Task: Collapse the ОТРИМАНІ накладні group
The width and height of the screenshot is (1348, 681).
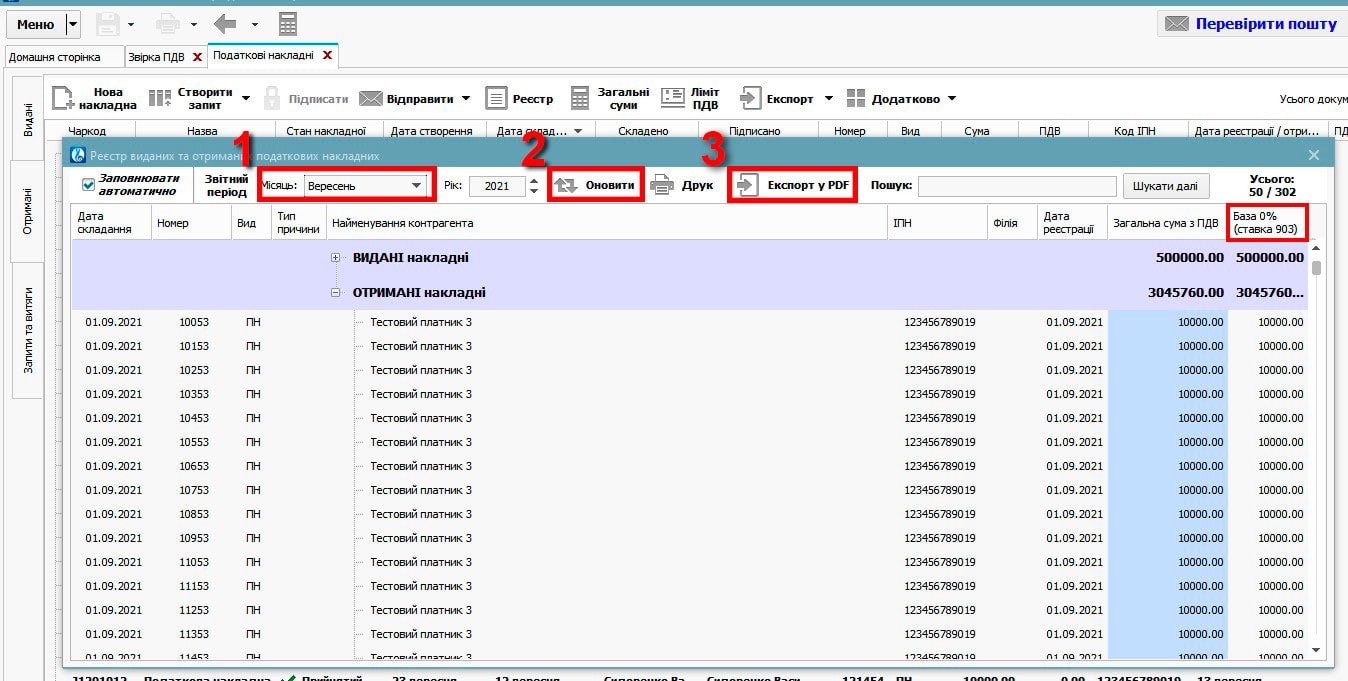Action: 336,293
